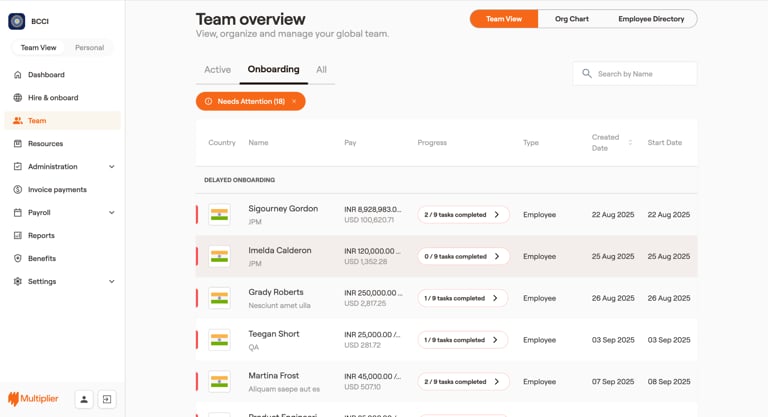Screen dimensions: 768x417
Task: Switch to the All tab
Action: pos(321,70)
